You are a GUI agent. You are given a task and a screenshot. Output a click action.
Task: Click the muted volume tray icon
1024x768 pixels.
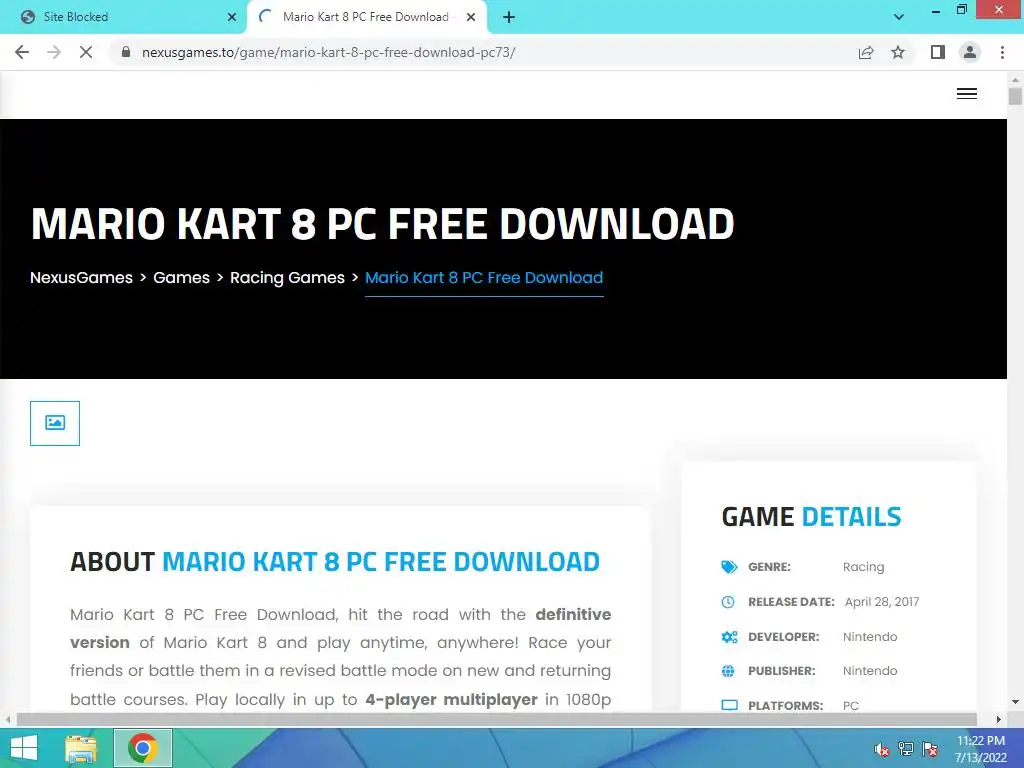click(x=882, y=748)
